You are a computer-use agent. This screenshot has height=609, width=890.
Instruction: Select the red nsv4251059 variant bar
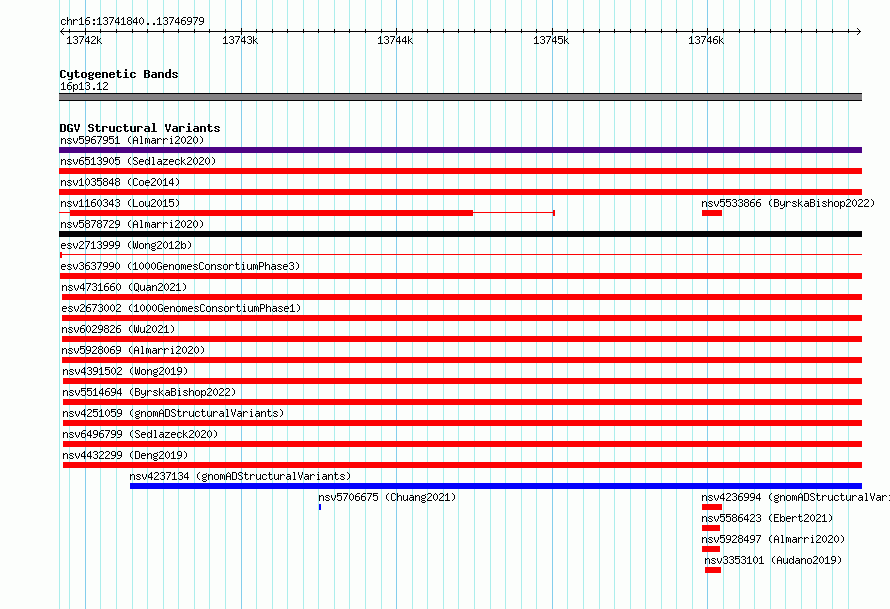tap(463, 423)
